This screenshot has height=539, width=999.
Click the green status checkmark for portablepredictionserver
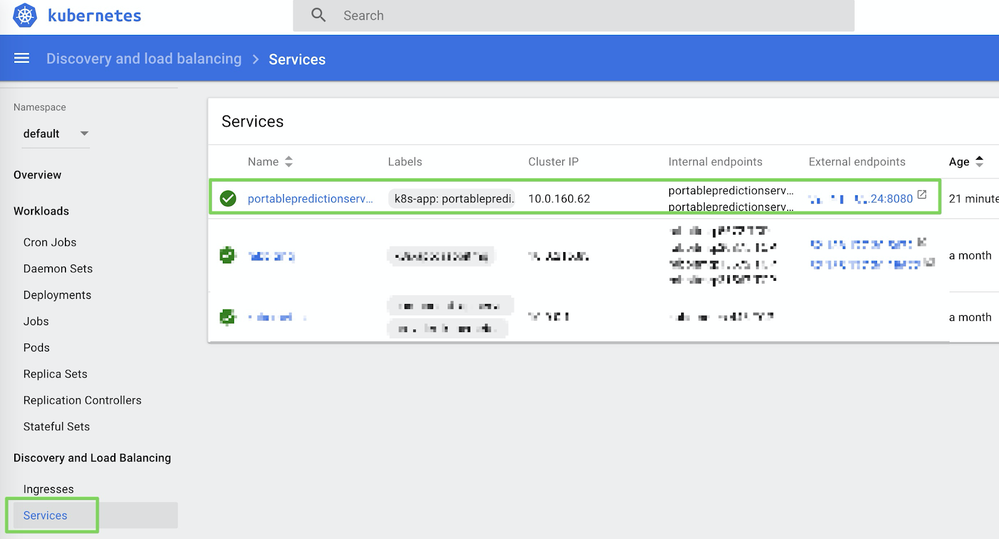pyautogui.click(x=228, y=198)
